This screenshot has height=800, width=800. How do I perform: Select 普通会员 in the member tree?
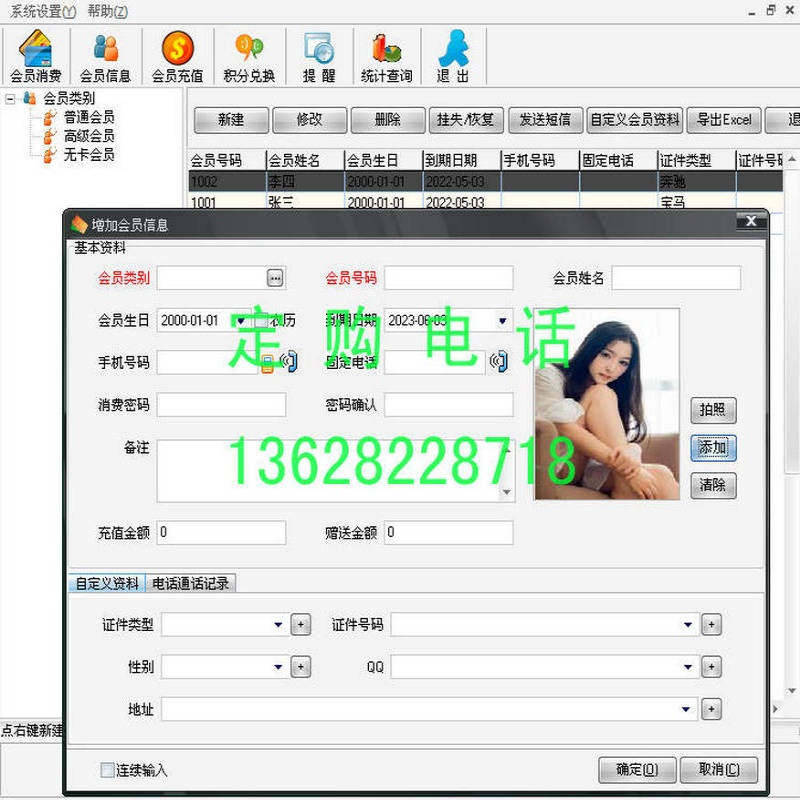(x=88, y=116)
